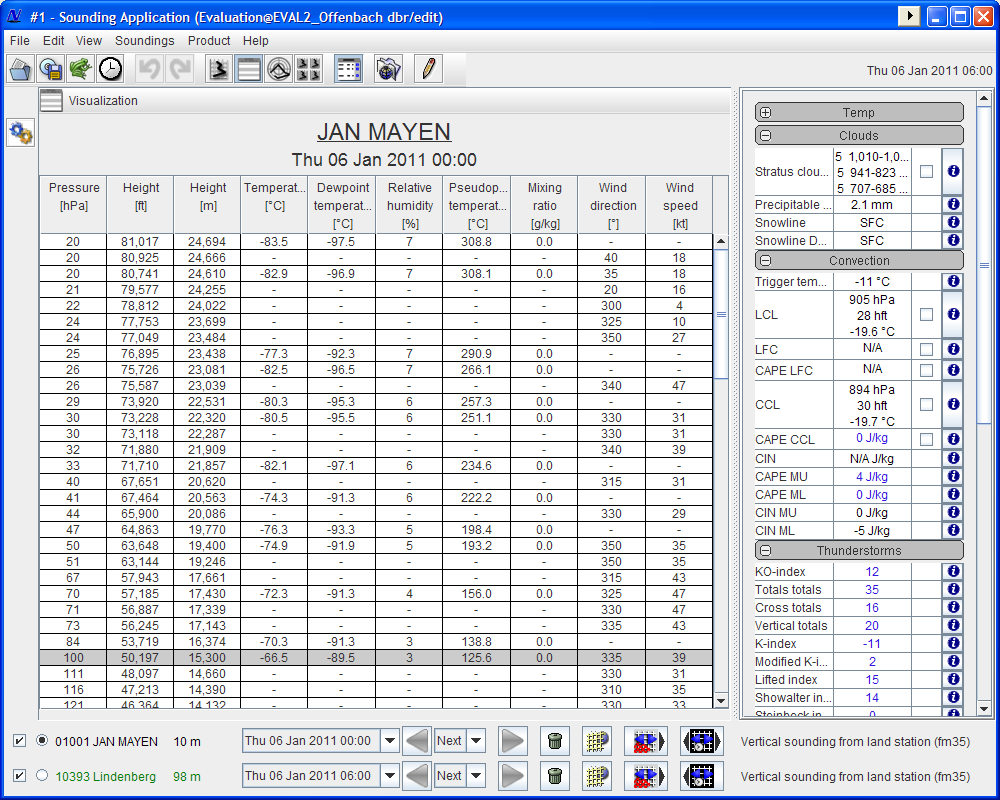Open the Lindenberg date dropdown arrow
The height and width of the screenshot is (800, 1000).
pos(390,776)
